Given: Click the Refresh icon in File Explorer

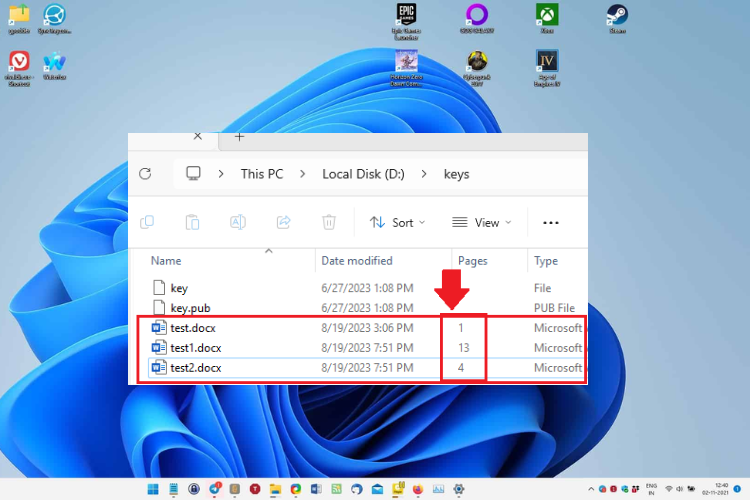Looking at the screenshot, I should pyautogui.click(x=145, y=174).
